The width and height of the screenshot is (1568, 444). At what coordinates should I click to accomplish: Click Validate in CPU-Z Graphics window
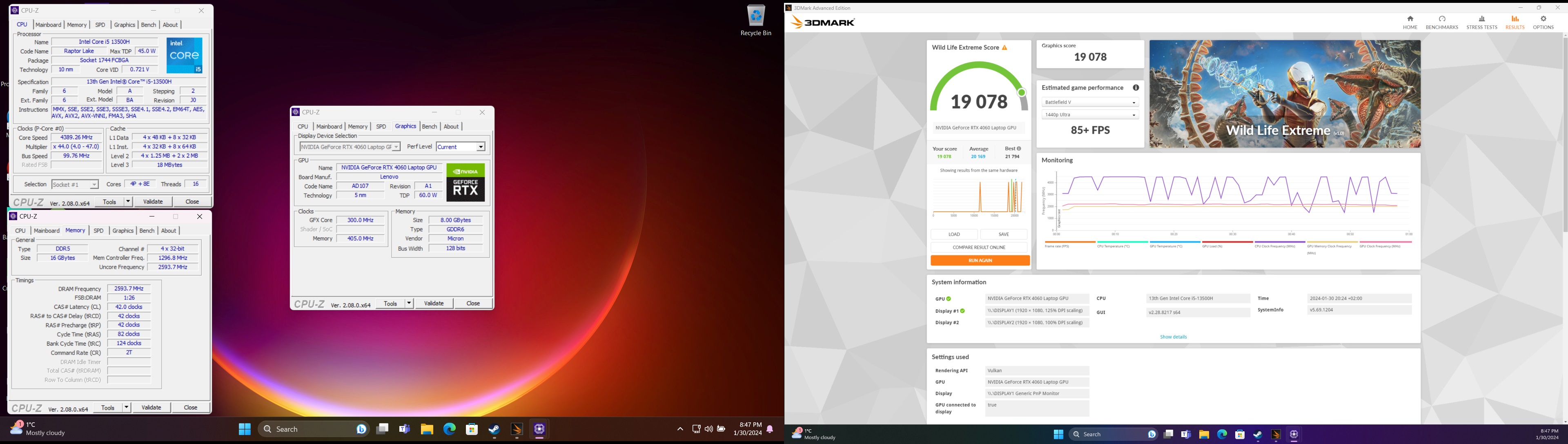[x=434, y=303]
